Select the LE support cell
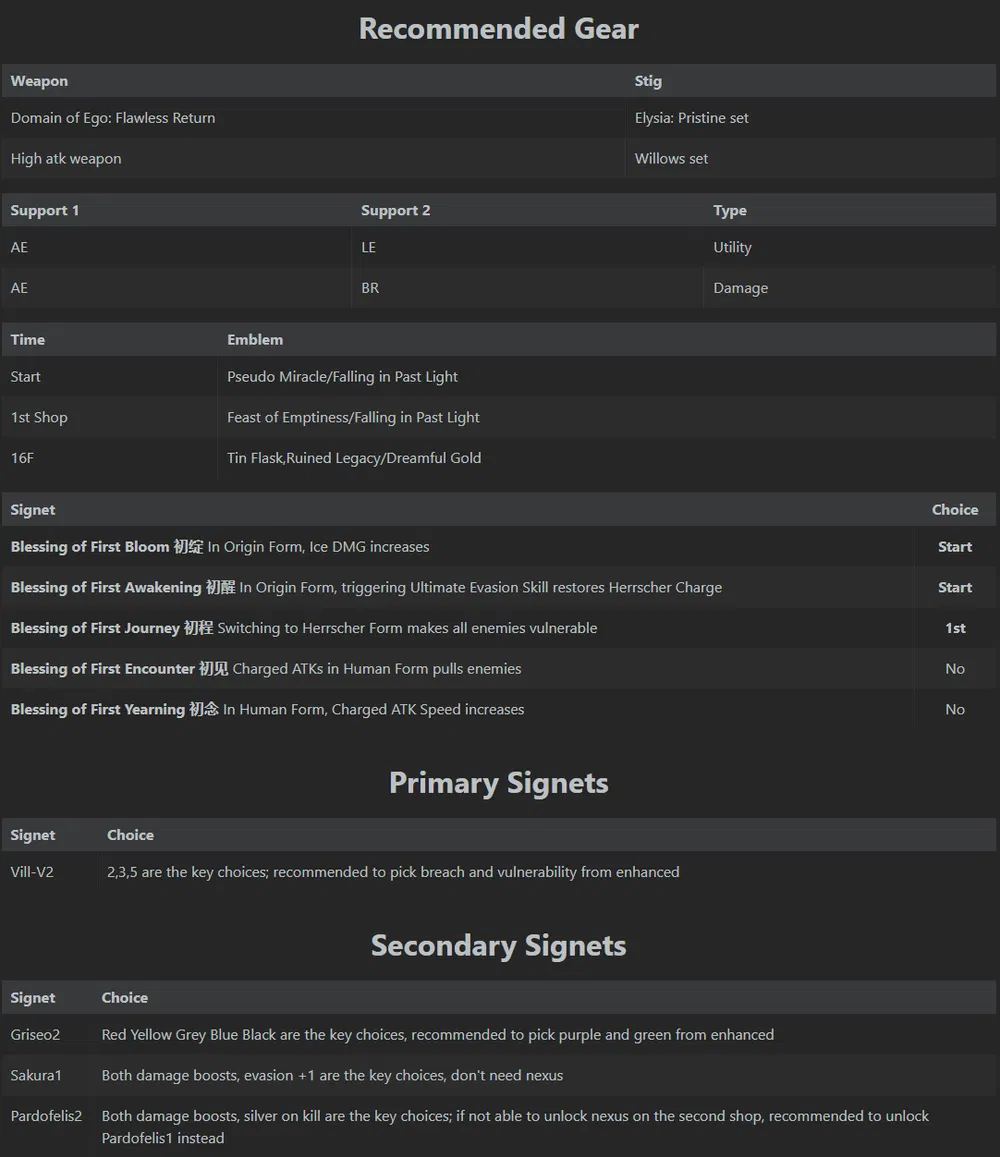This screenshot has height=1157, width=1000. click(368, 248)
